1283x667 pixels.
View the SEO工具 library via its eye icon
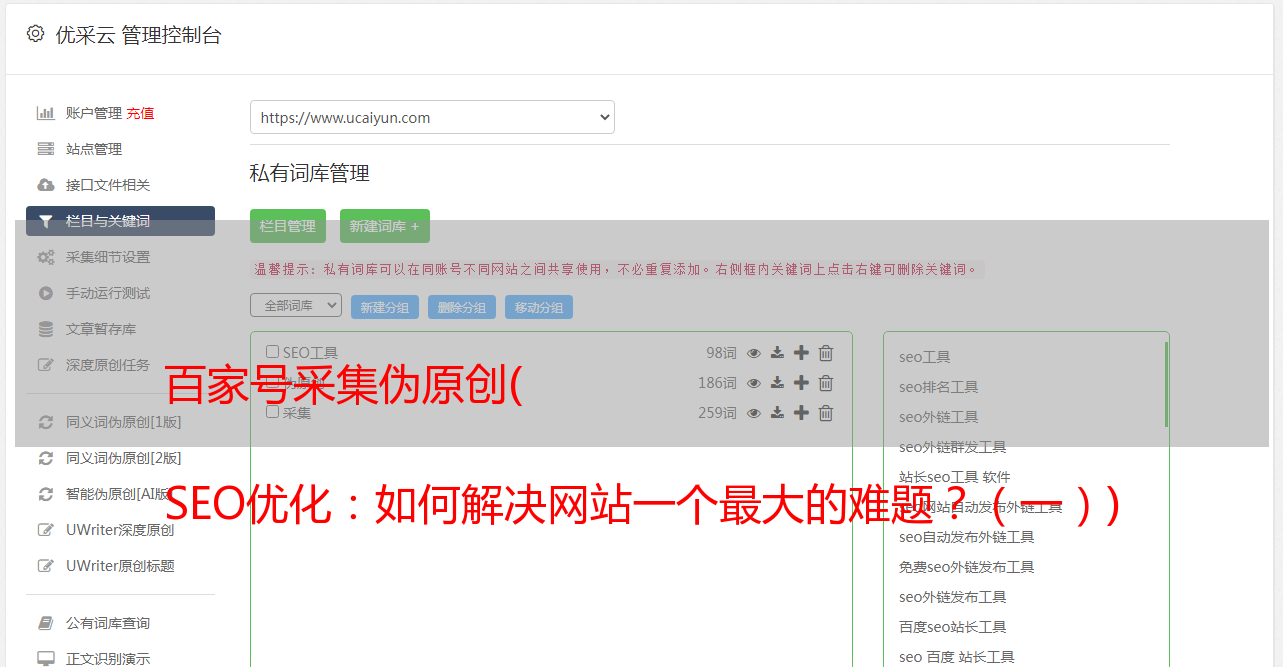[x=754, y=353]
